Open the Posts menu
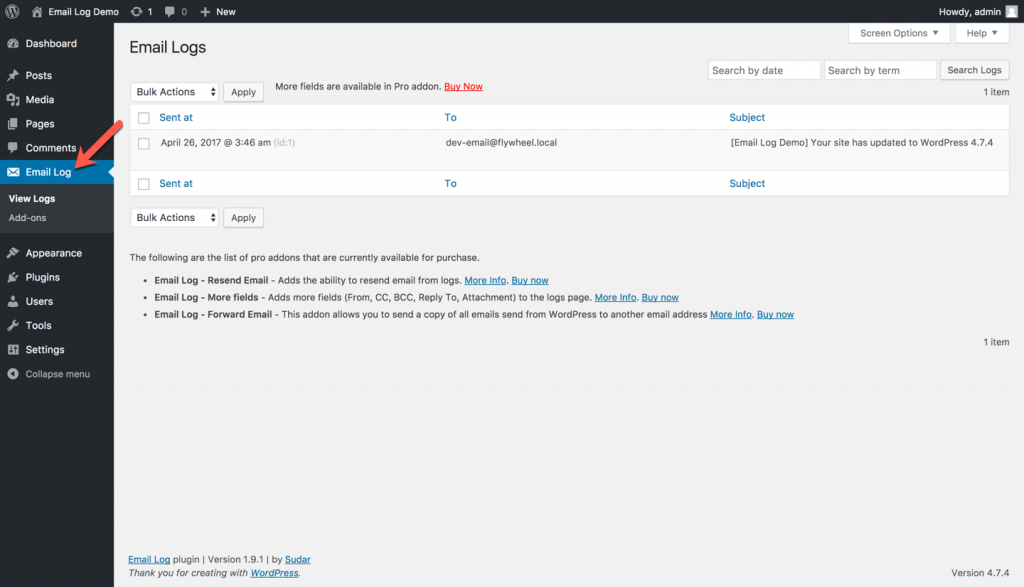This screenshot has width=1024, height=587. tap(57, 76)
